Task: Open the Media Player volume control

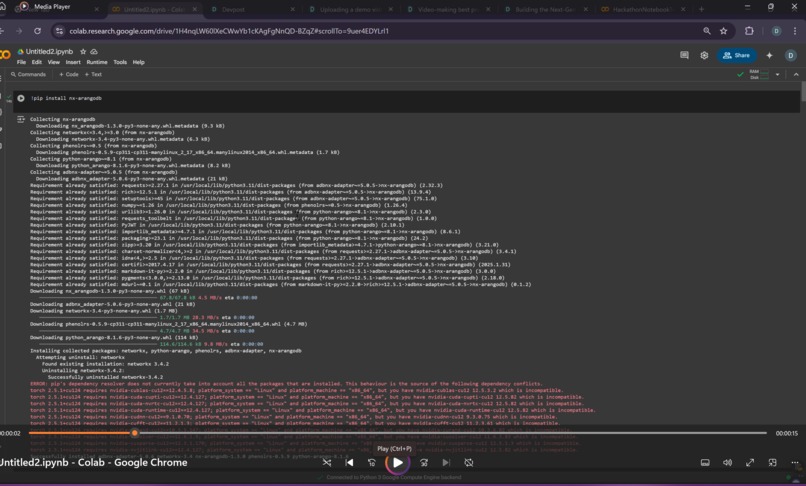Action: [x=727, y=463]
